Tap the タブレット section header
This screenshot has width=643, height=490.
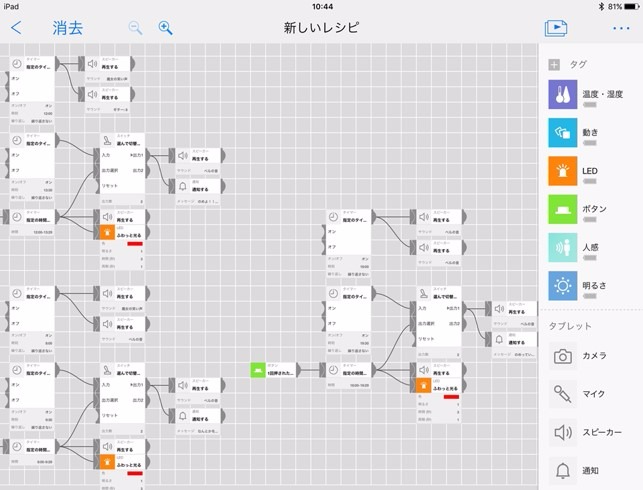[x=570, y=326]
